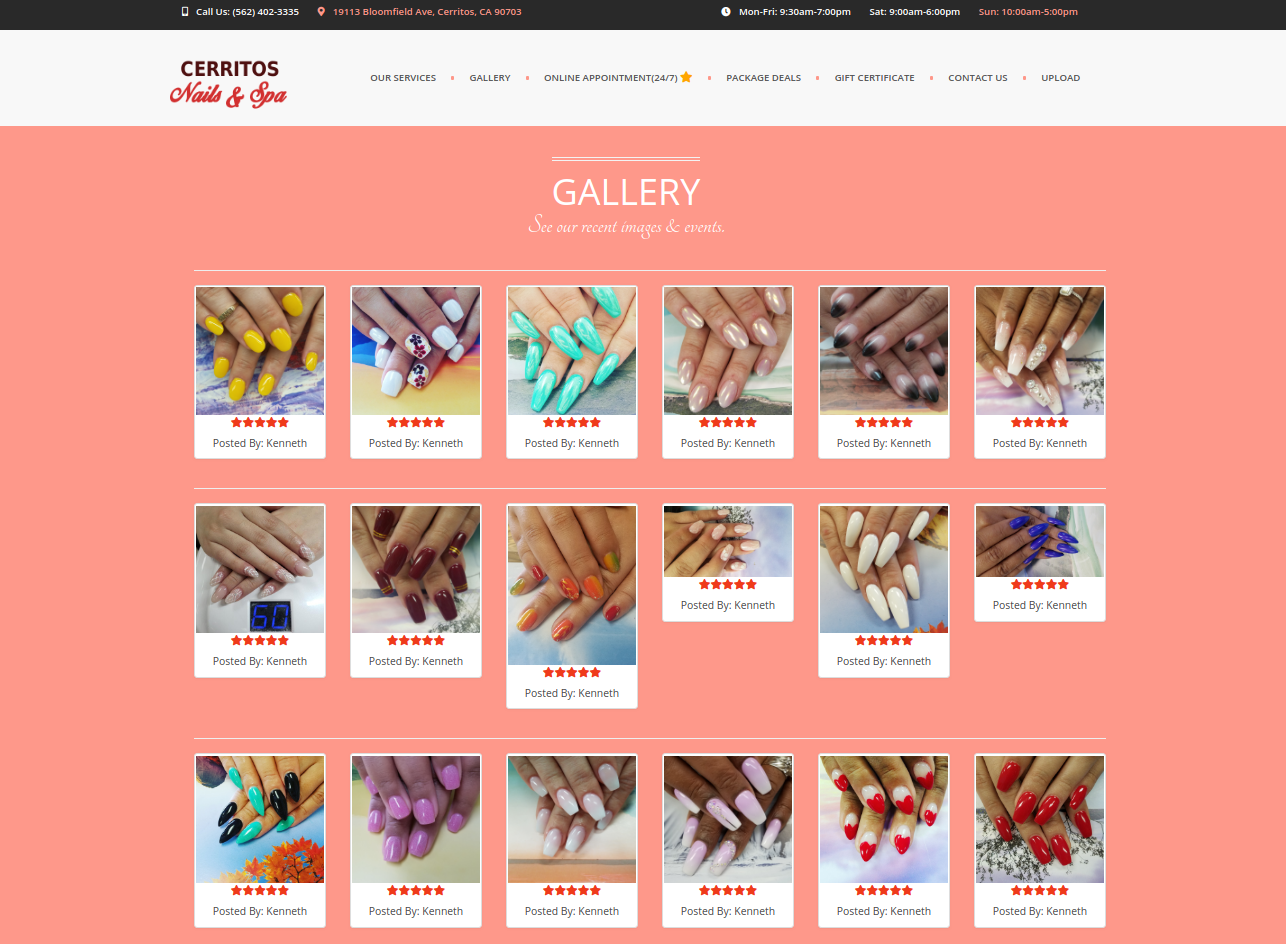
Task: Open the Cerritos Nails & Spa logo
Action: click(x=229, y=82)
